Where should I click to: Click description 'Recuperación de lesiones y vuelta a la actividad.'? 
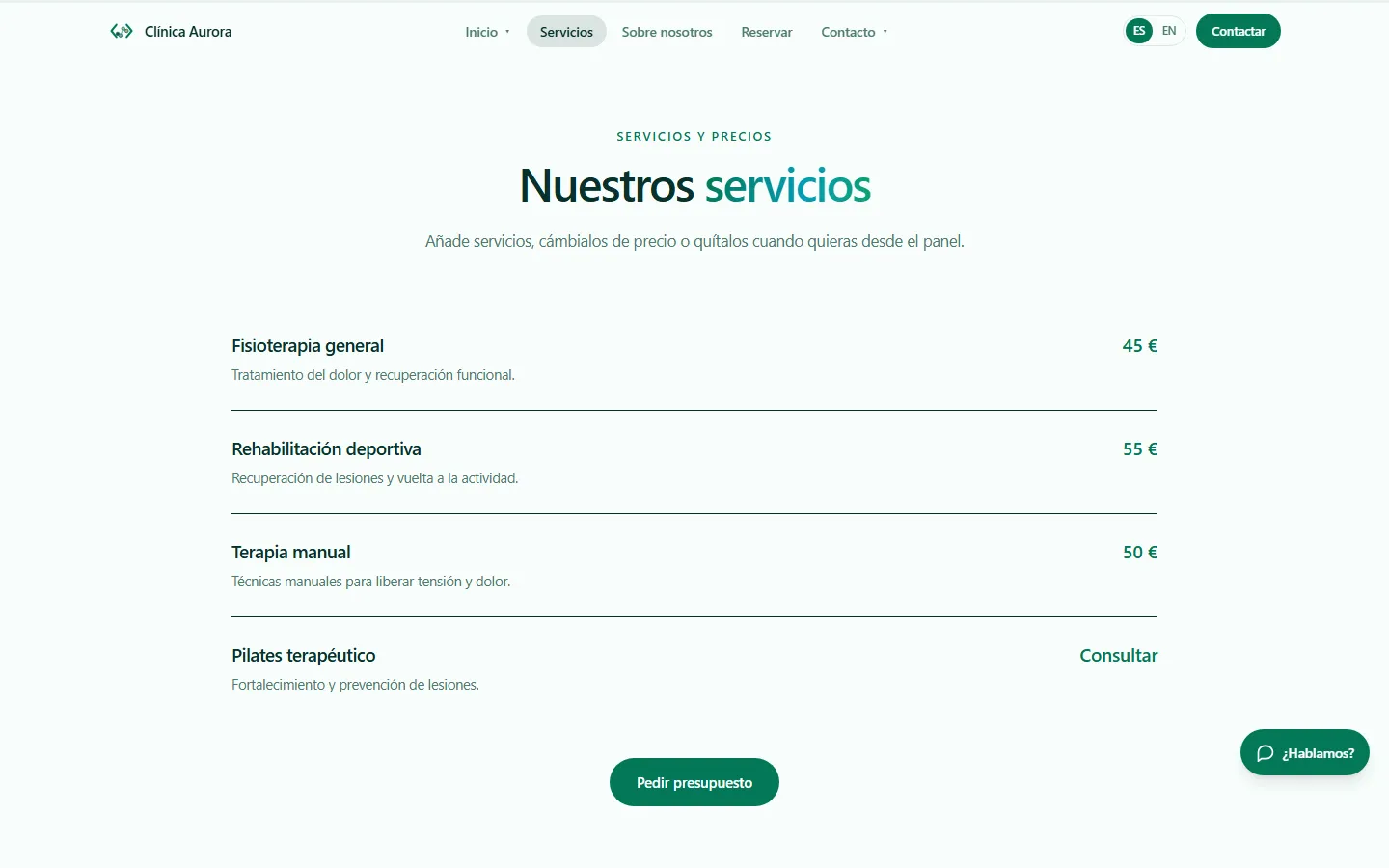click(375, 478)
